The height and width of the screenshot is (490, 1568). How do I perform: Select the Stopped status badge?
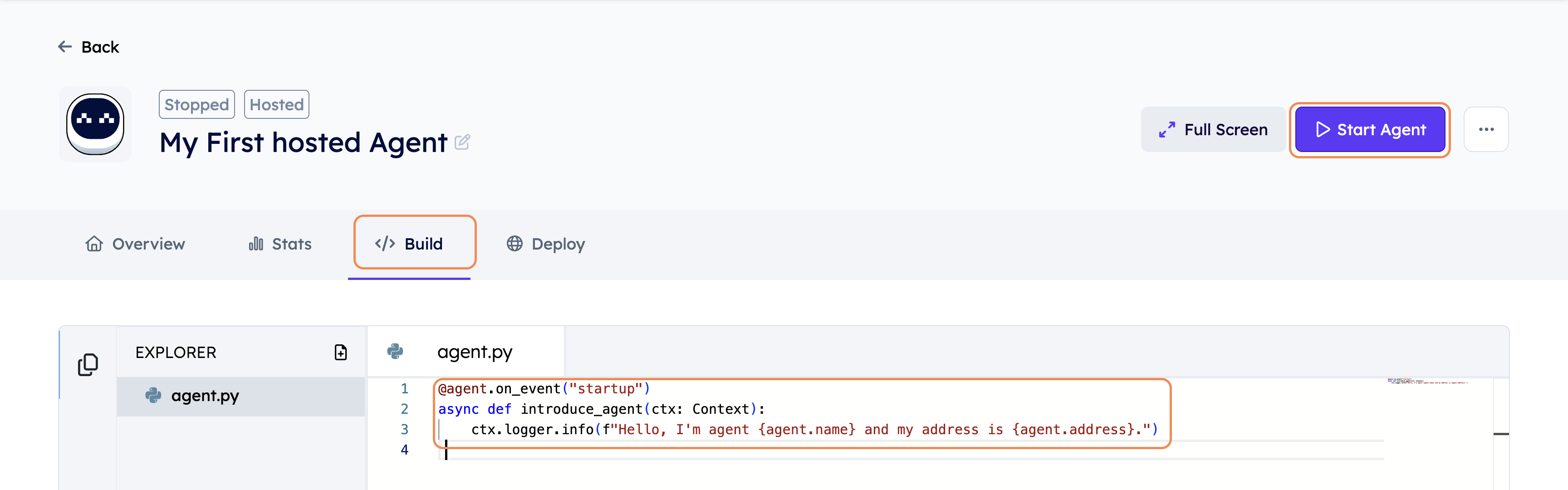click(196, 104)
